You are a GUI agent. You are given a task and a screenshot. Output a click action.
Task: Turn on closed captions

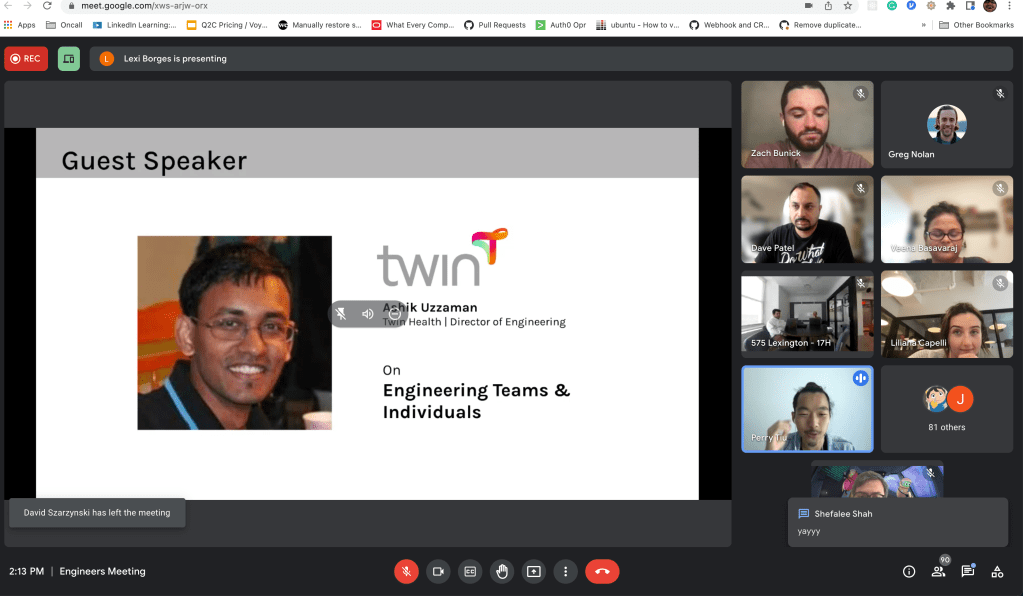[x=470, y=571]
